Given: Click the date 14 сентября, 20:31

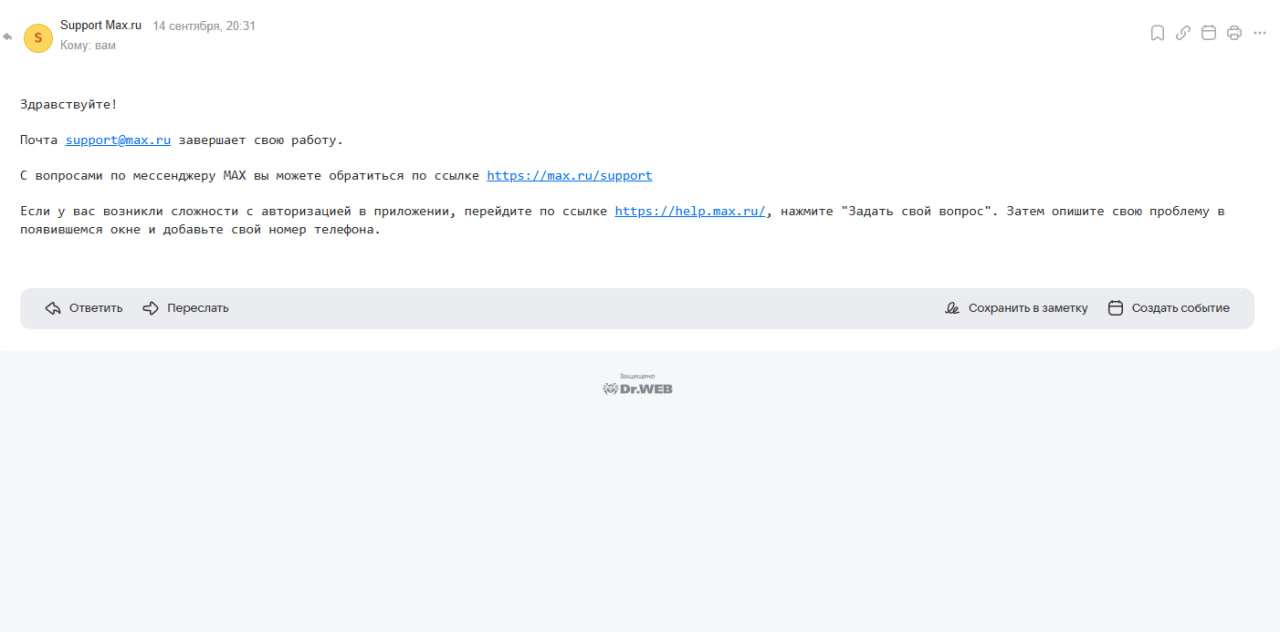Looking at the screenshot, I should click(x=204, y=26).
